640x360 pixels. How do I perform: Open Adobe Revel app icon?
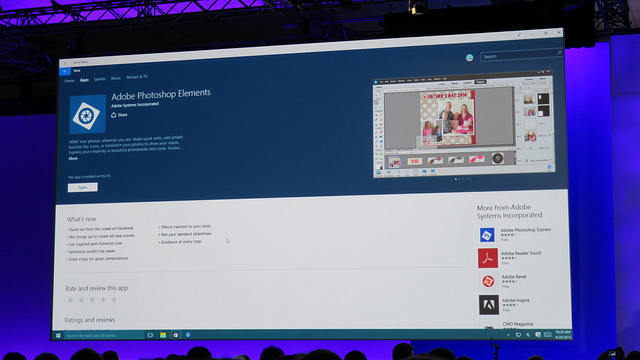point(488,281)
